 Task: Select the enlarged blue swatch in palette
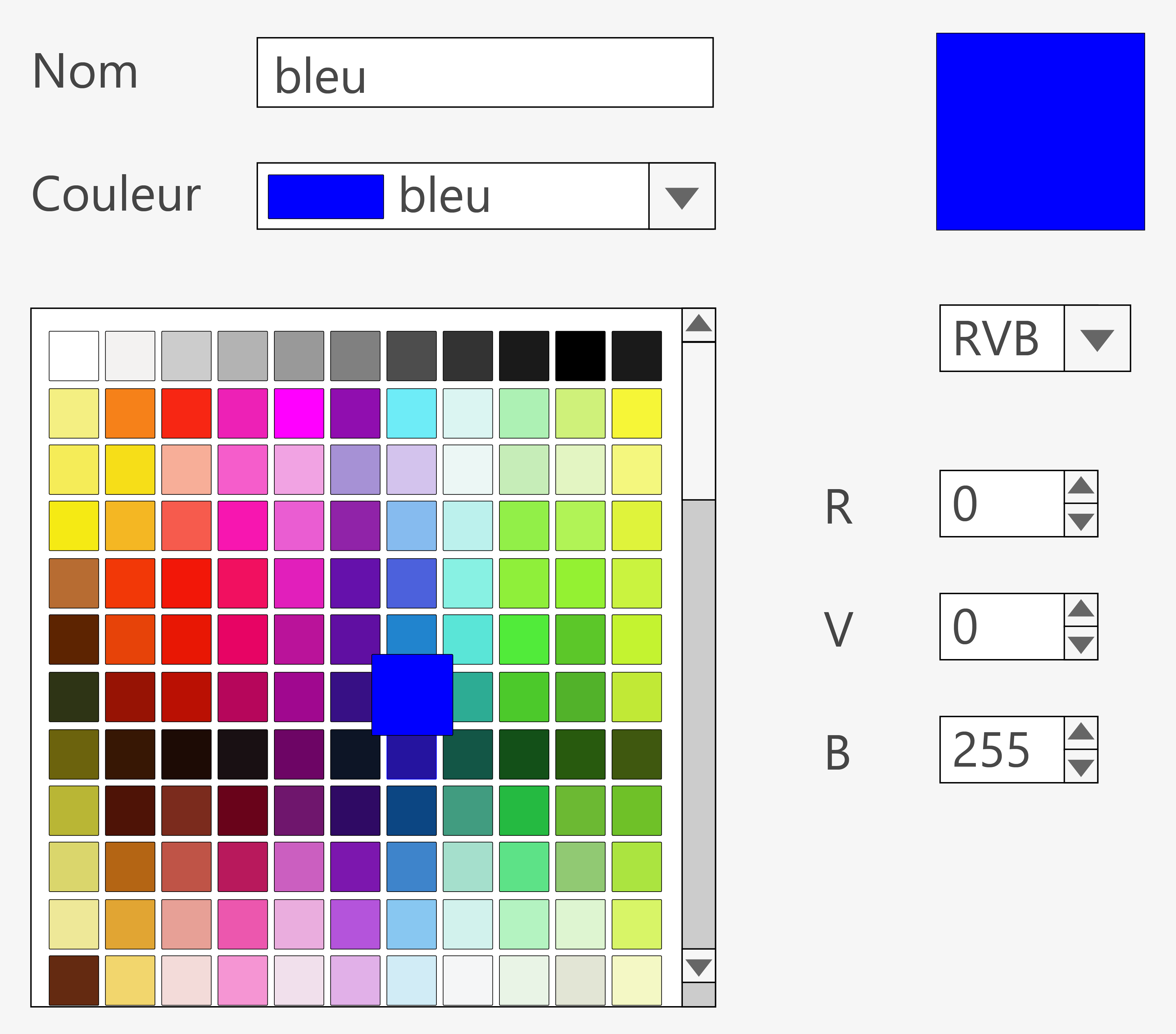click(412, 694)
